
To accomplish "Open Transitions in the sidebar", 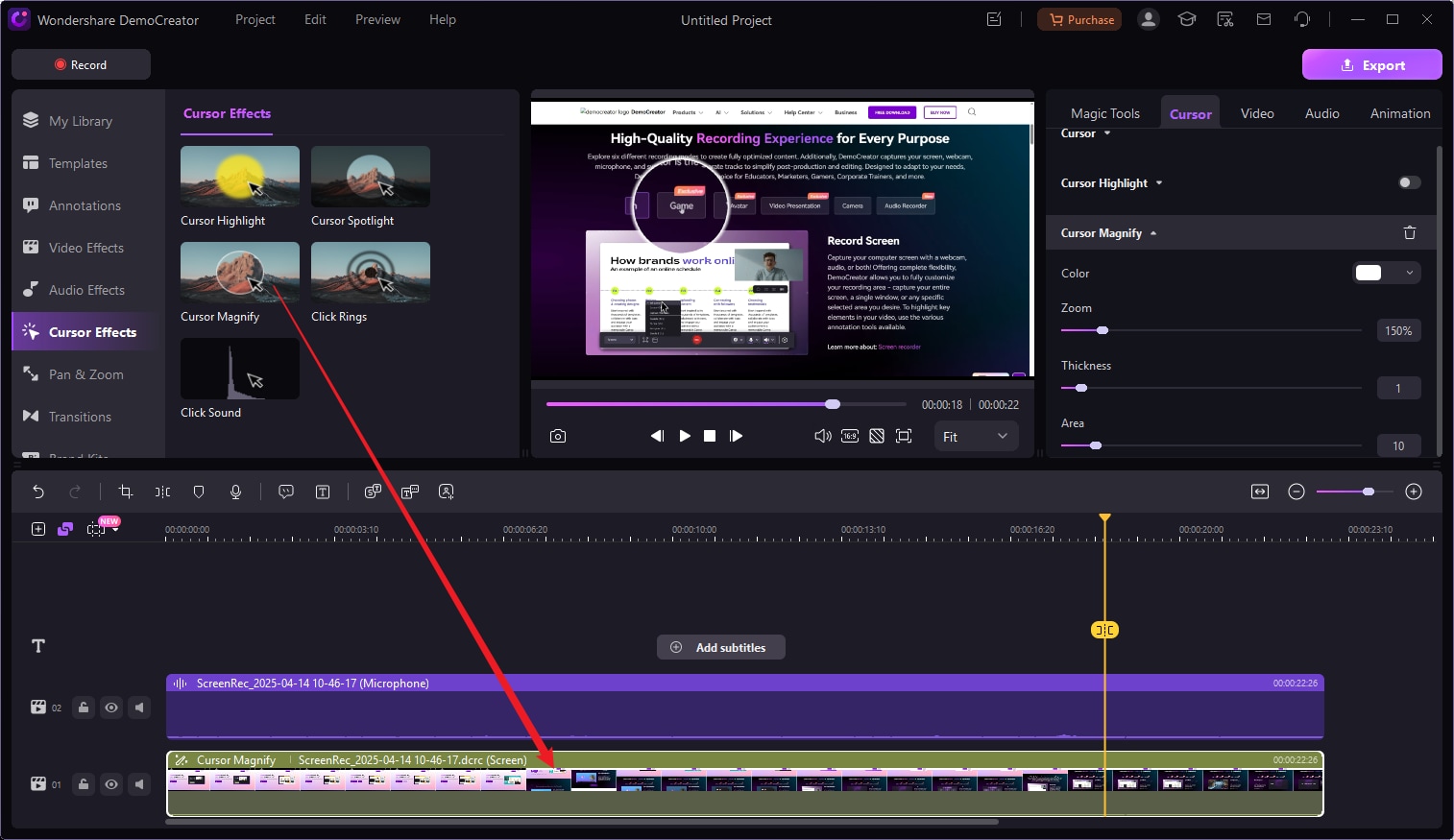I will [x=81, y=417].
